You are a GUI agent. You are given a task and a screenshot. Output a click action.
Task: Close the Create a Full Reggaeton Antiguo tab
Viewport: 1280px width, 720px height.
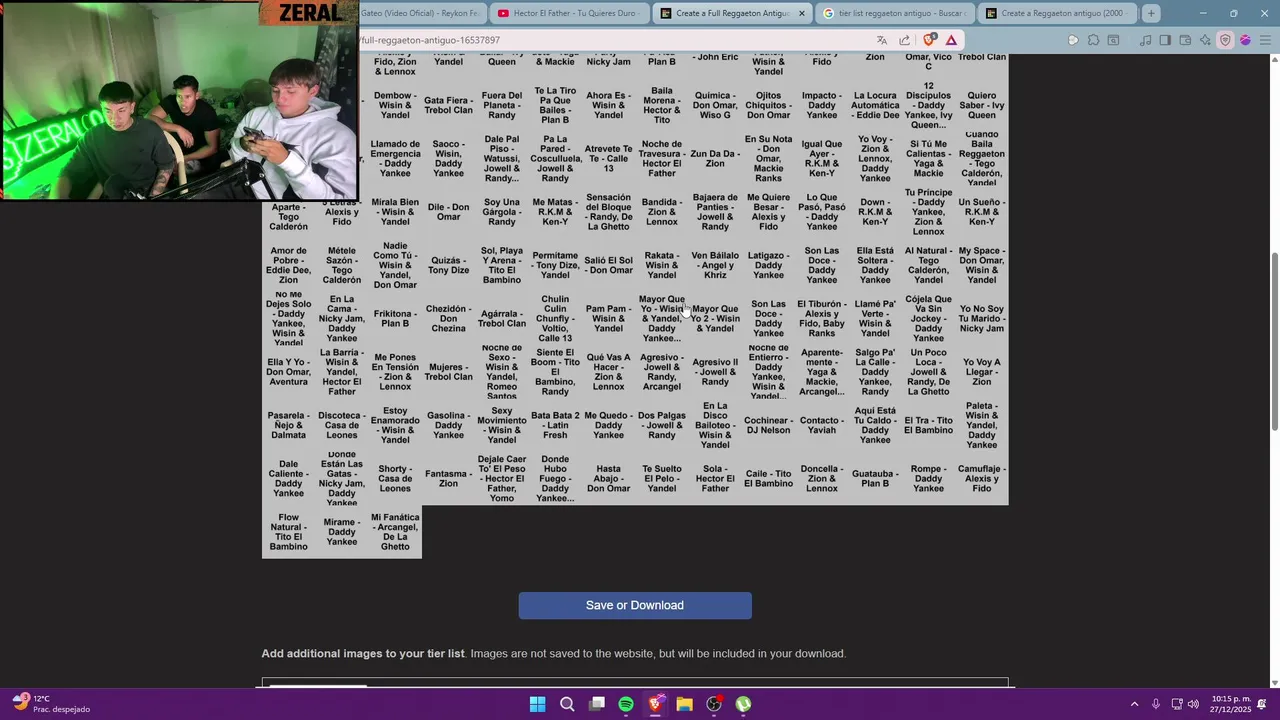pos(801,13)
